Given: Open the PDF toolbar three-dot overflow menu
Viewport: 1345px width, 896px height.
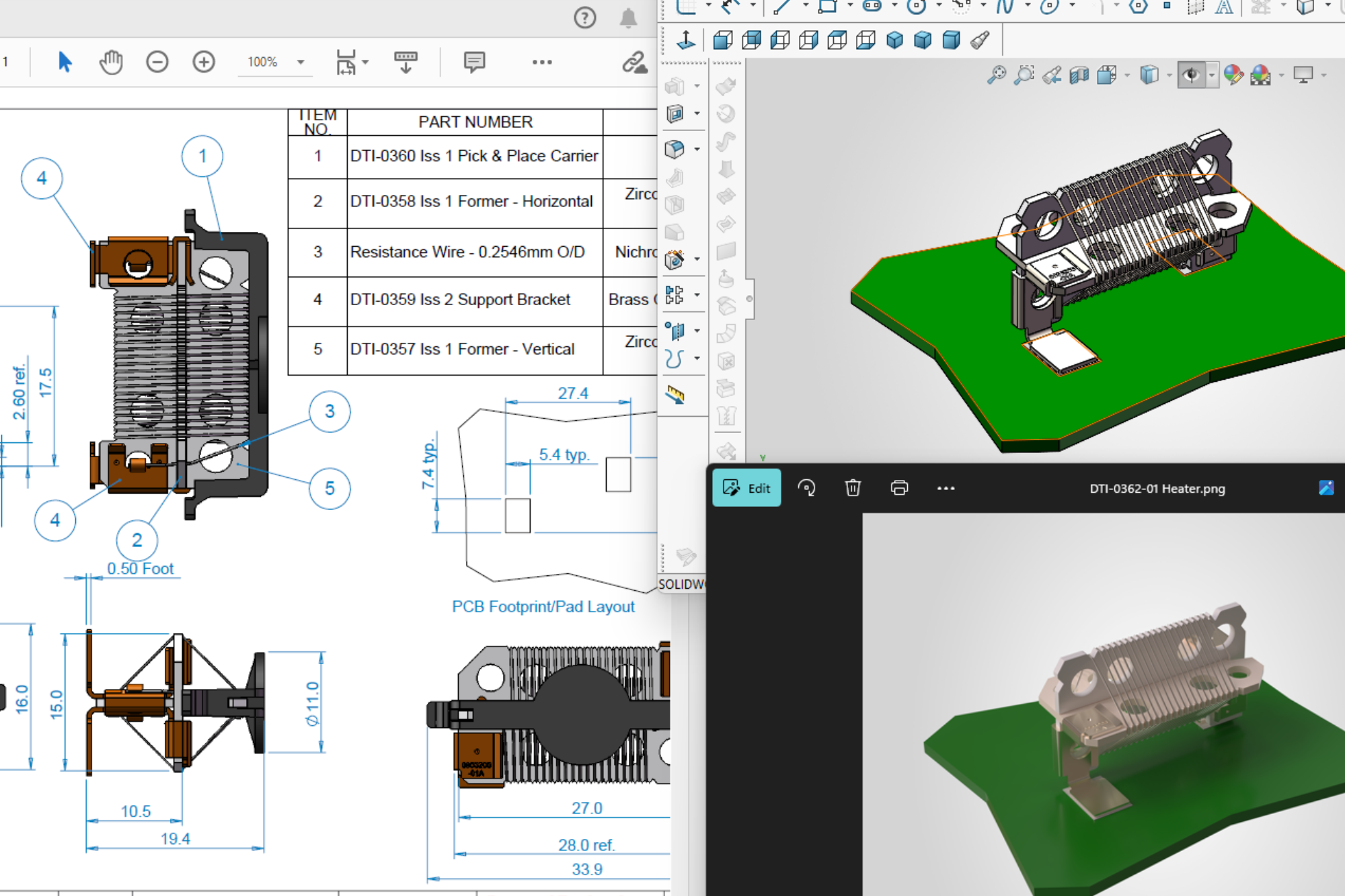Looking at the screenshot, I should tap(542, 62).
